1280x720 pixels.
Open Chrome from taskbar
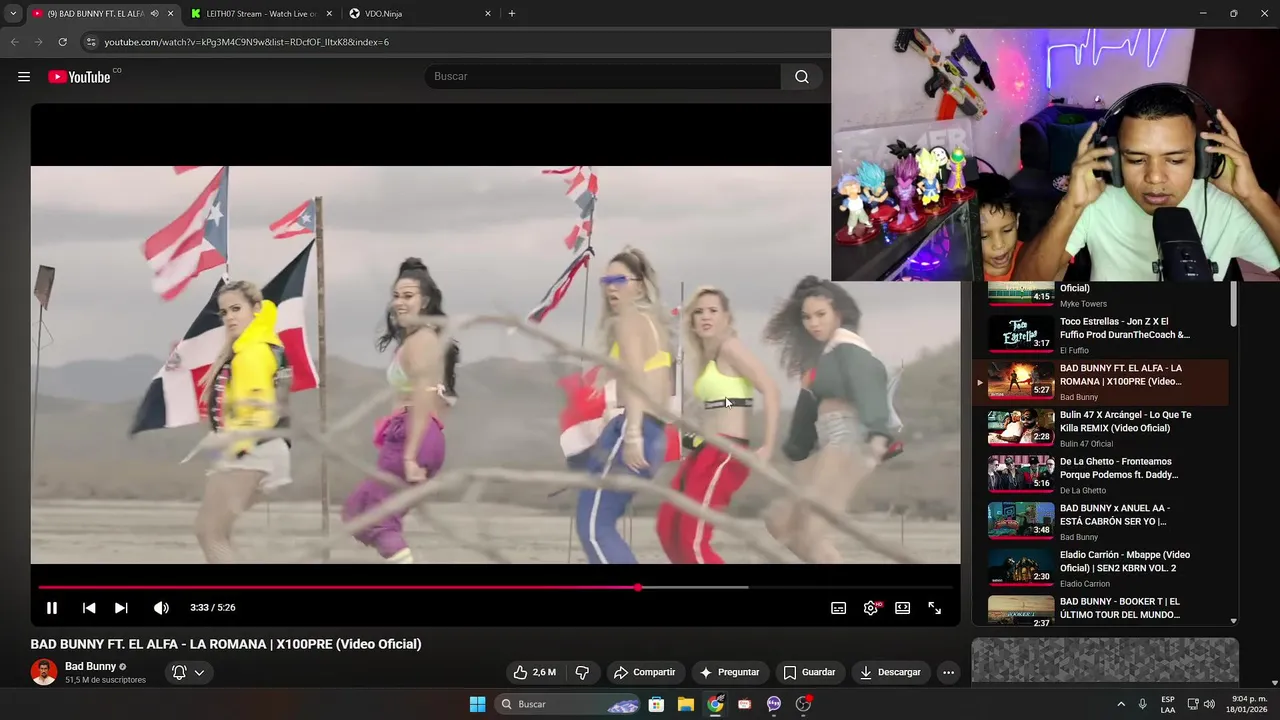pos(715,704)
